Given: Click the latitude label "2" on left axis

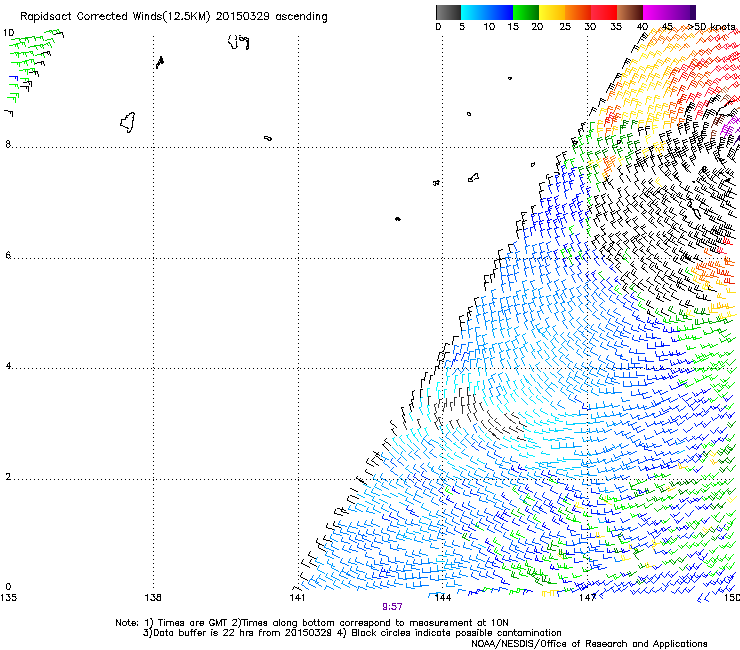Looking at the screenshot, I should [8, 477].
